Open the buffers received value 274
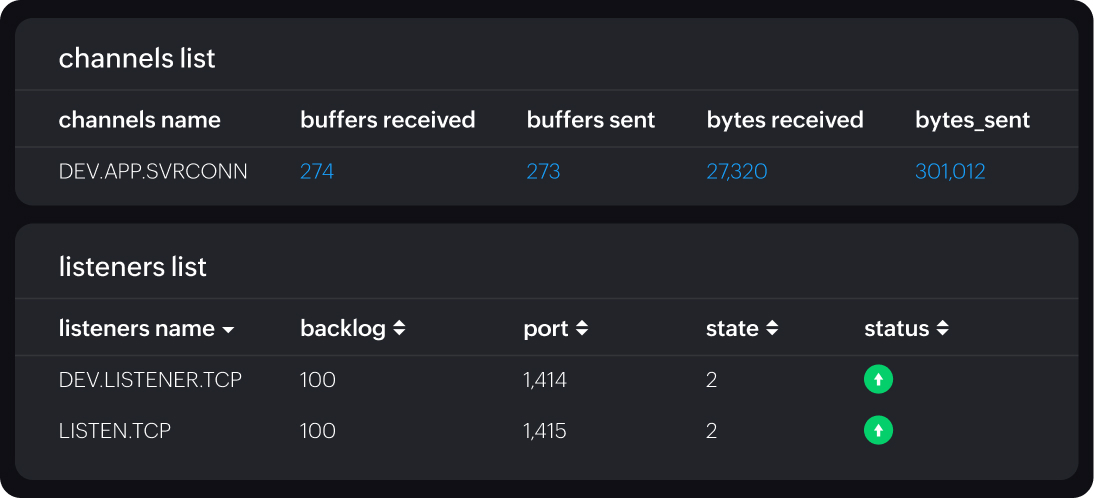 pos(317,172)
